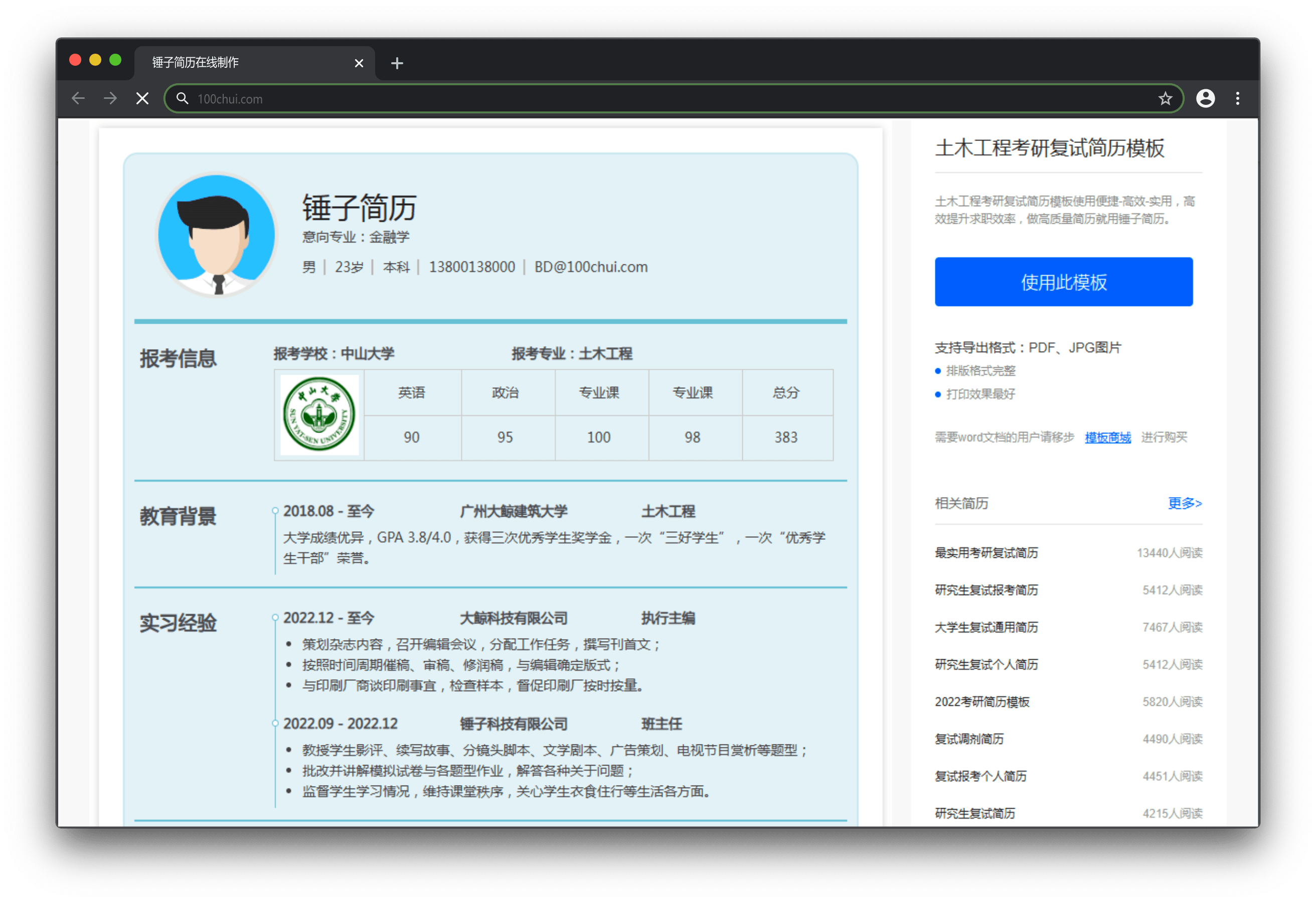Image resolution: width=1316 pixels, height=902 pixels.
Task: Click the resume avatar picture
Action: click(216, 235)
